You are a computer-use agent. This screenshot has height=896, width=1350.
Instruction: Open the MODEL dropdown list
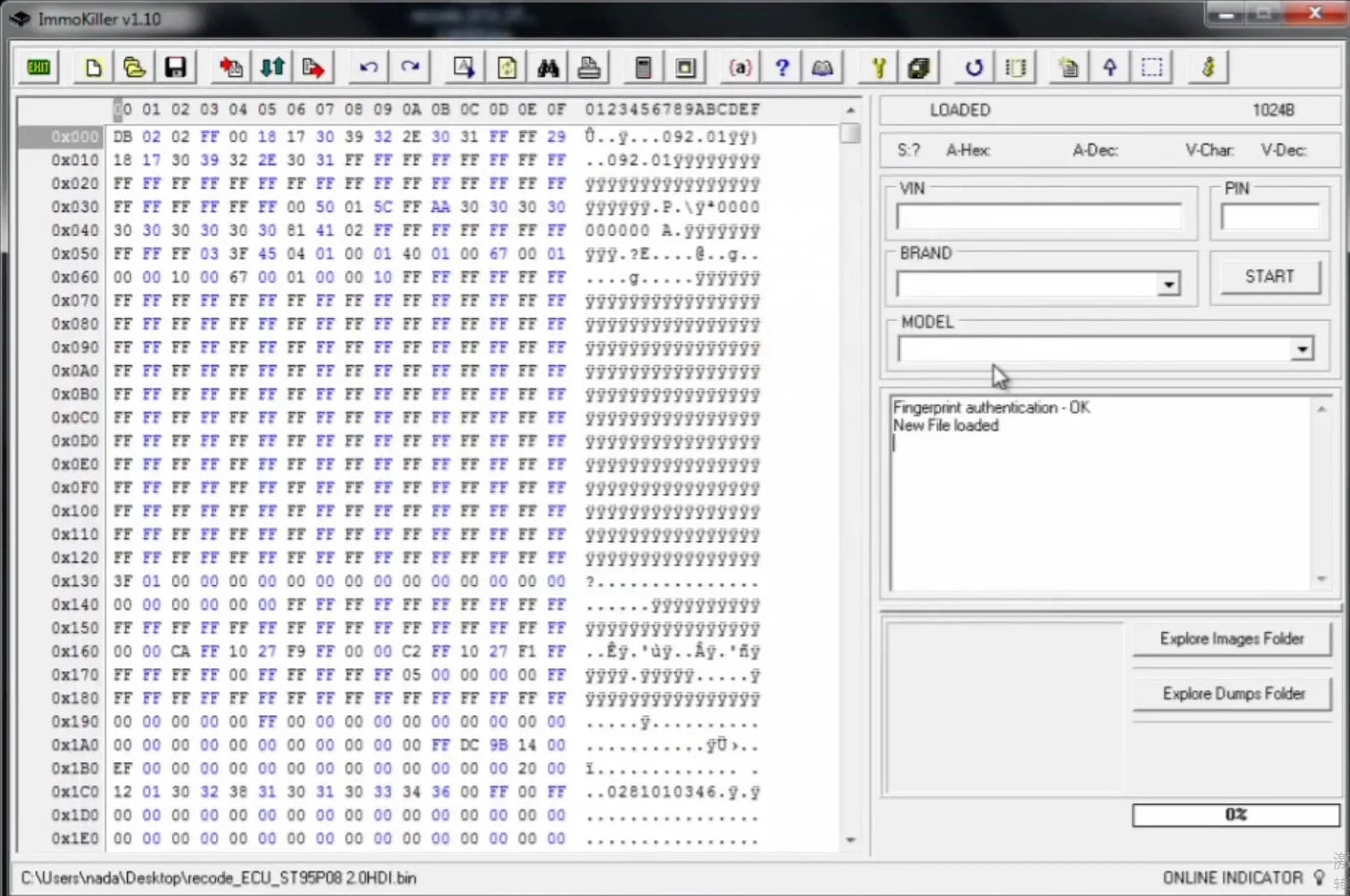[1301, 348]
